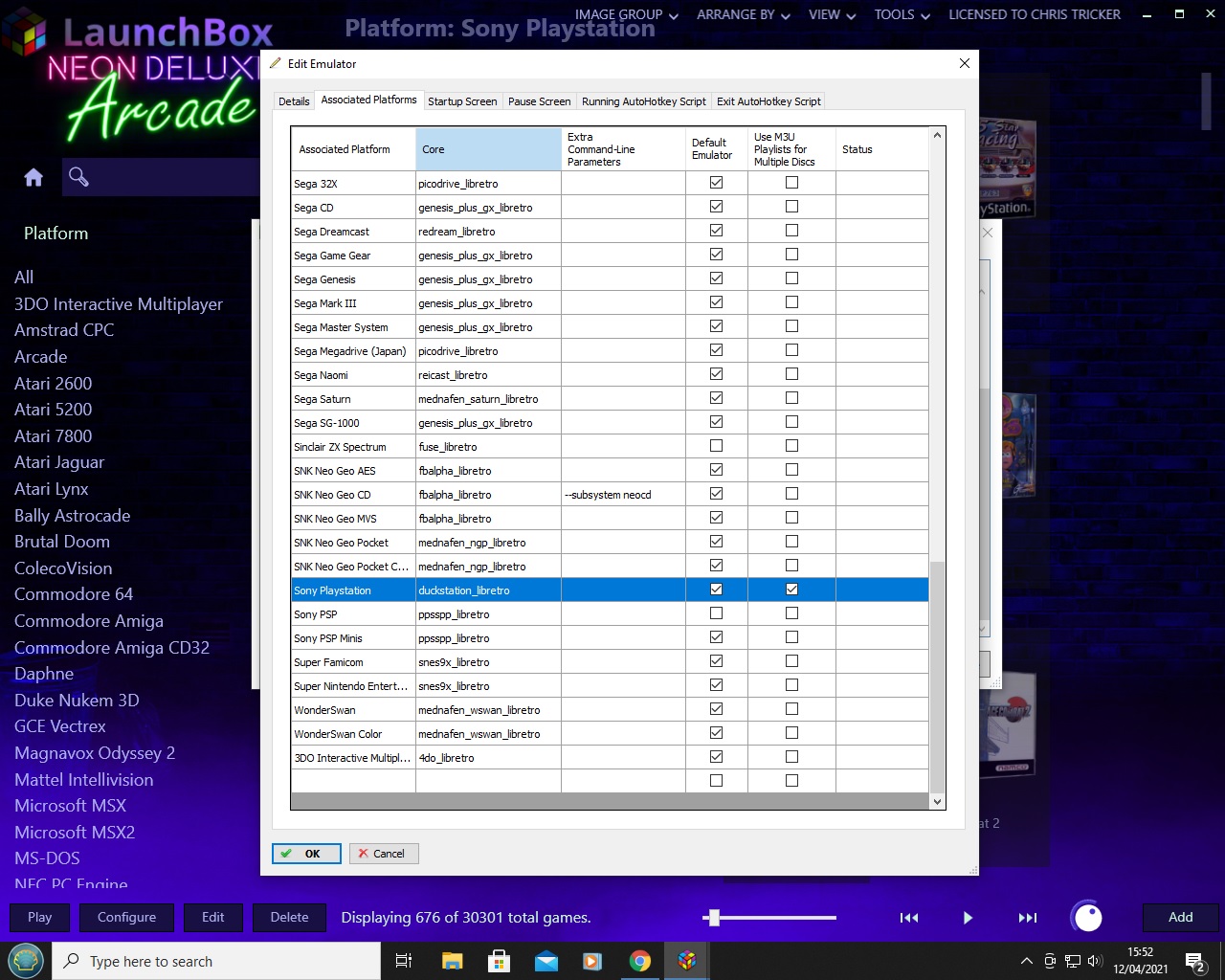Image resolution: width=1225 pixels, height=980 pixels.
Task: Enable M3U playlists for Sega CD
Action: click(791, 207)
